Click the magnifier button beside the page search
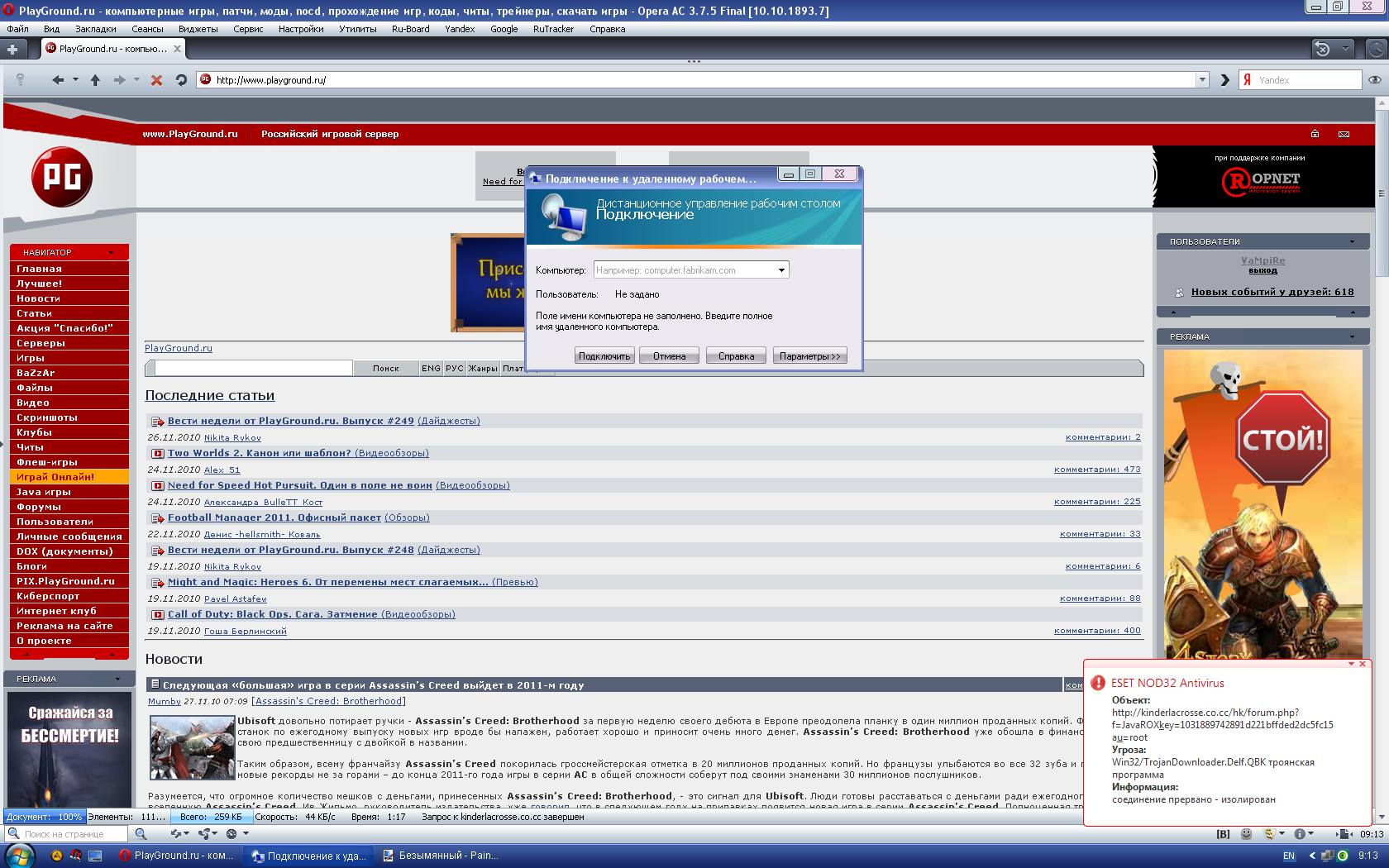This screenshot has width=1389, height=868. pos(141,834)
